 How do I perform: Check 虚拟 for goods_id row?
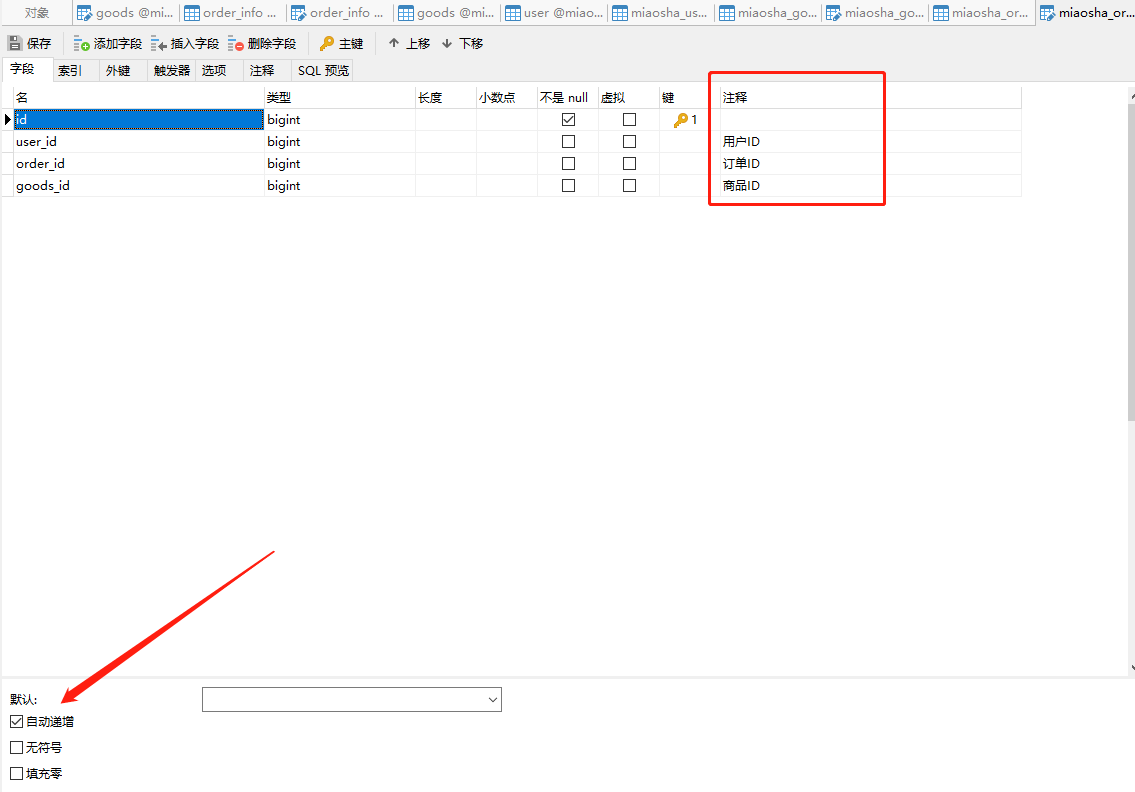point(629,185)
